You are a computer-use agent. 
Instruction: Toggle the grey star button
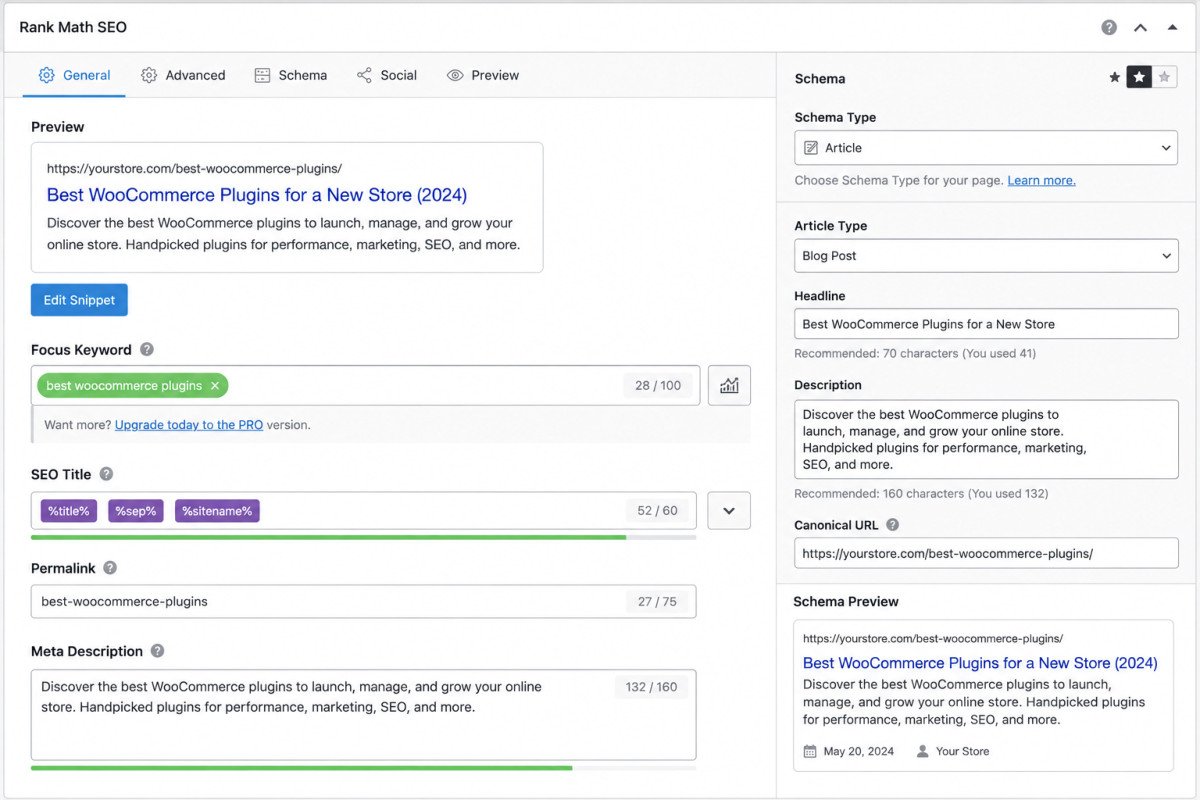[1164, 77]
